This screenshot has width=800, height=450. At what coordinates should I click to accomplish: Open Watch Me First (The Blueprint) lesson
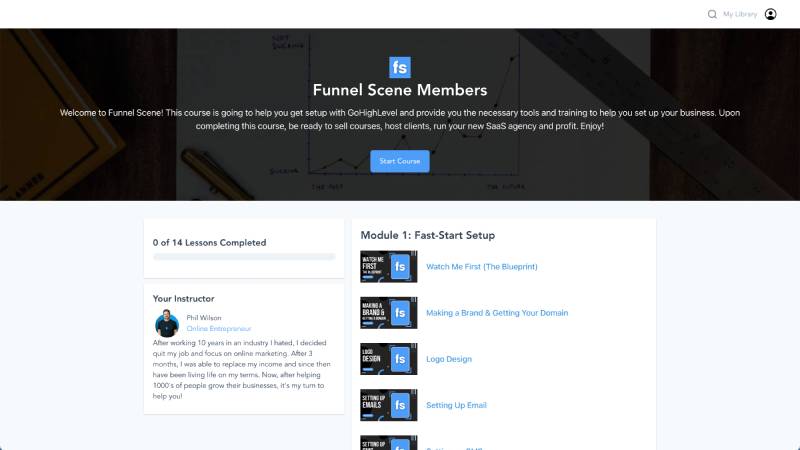(x=482, y=266)
